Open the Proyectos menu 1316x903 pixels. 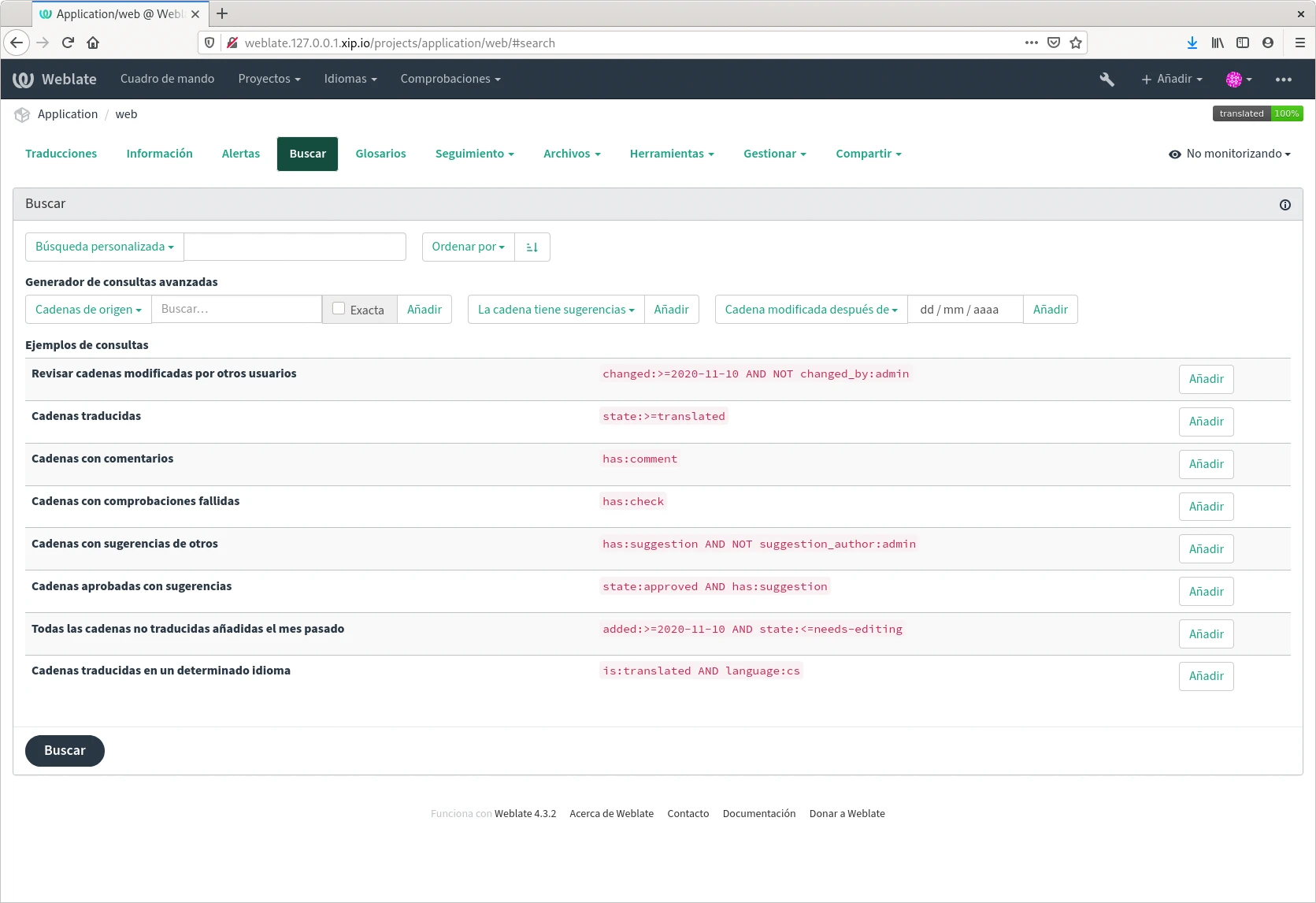coord(269,80)
